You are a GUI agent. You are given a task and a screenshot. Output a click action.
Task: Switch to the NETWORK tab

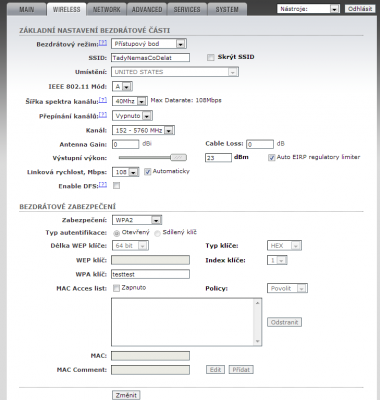[106, 9]
